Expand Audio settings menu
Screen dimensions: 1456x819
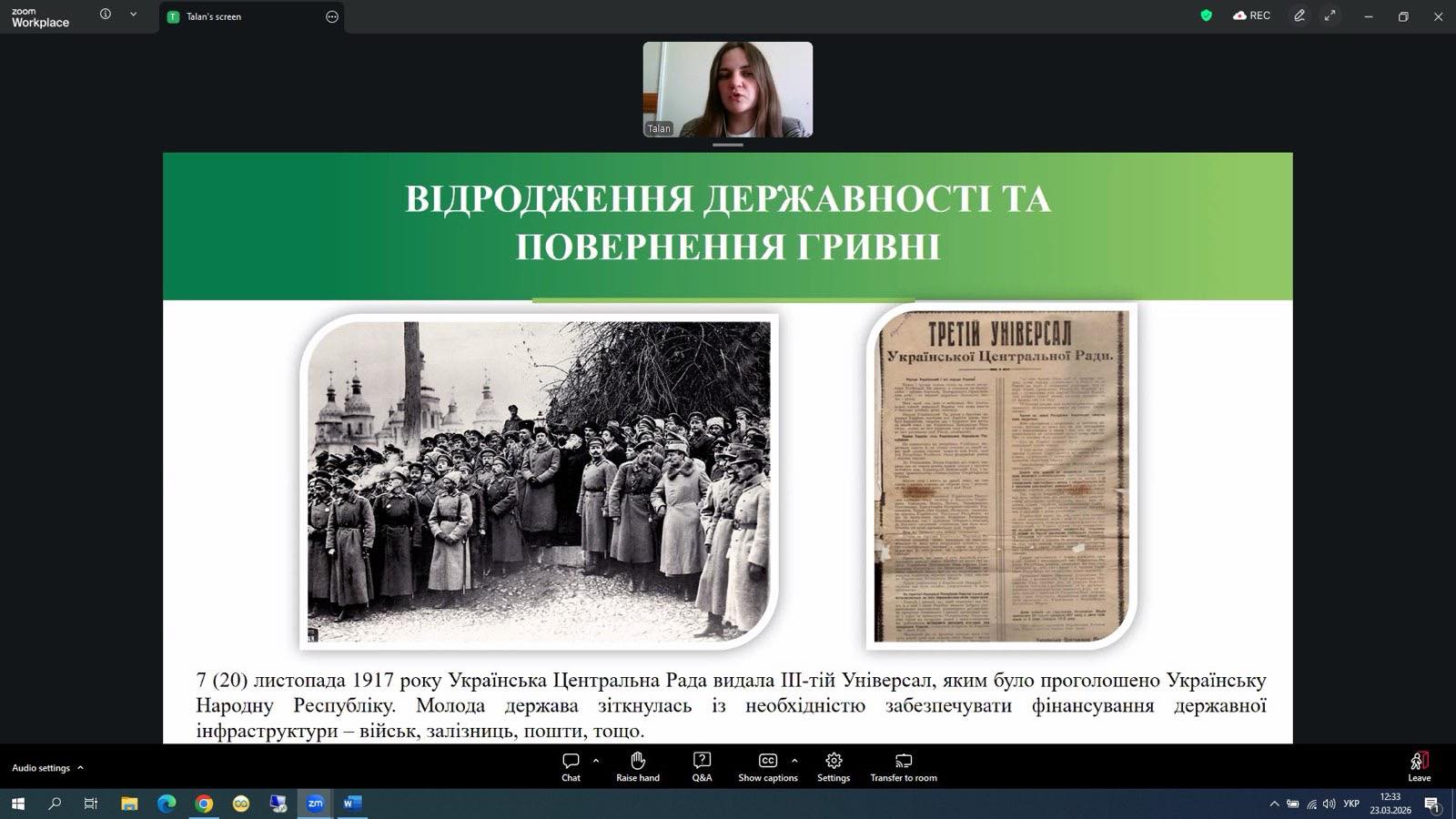pos(48,768)
